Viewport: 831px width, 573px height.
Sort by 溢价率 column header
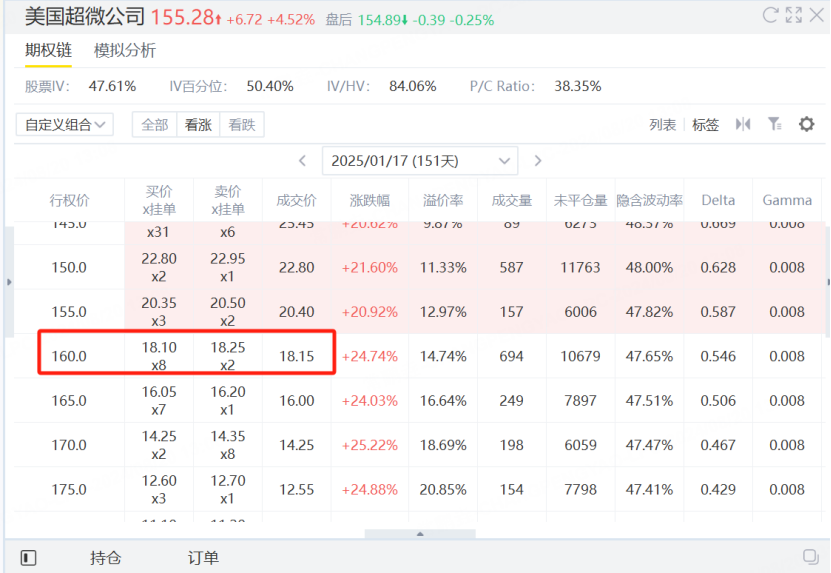443,200
